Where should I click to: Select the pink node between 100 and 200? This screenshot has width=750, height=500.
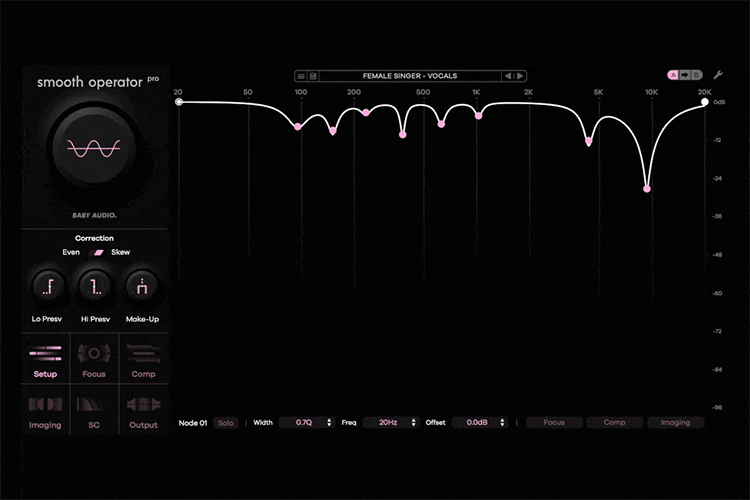point(333,131)
